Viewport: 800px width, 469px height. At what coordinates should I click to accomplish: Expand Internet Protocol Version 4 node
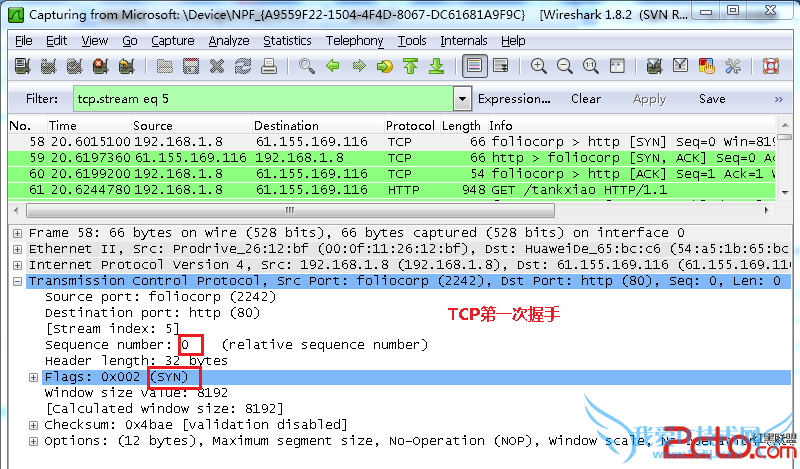[x=17, y=265]
